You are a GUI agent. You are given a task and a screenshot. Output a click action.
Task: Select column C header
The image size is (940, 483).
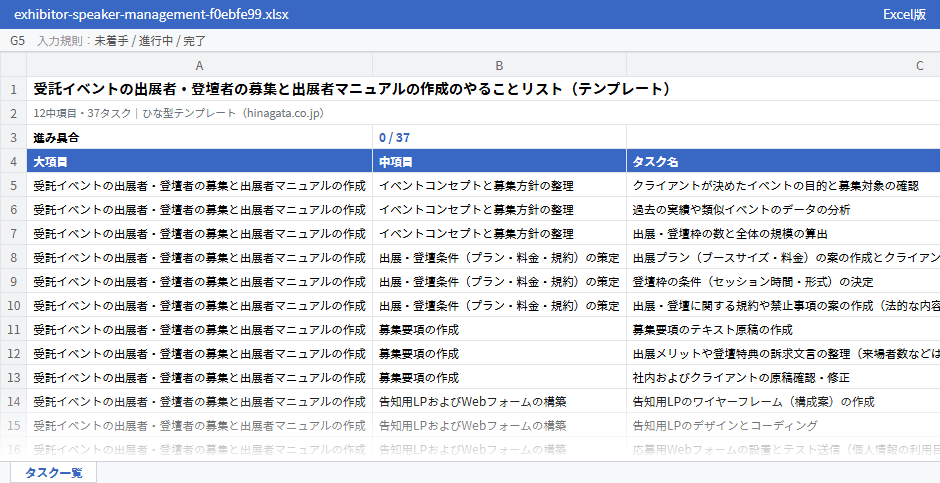point(783,65)
